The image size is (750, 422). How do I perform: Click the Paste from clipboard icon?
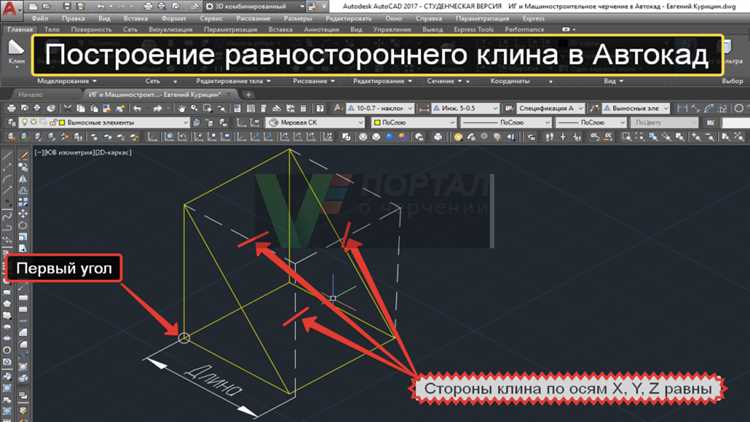94,109
